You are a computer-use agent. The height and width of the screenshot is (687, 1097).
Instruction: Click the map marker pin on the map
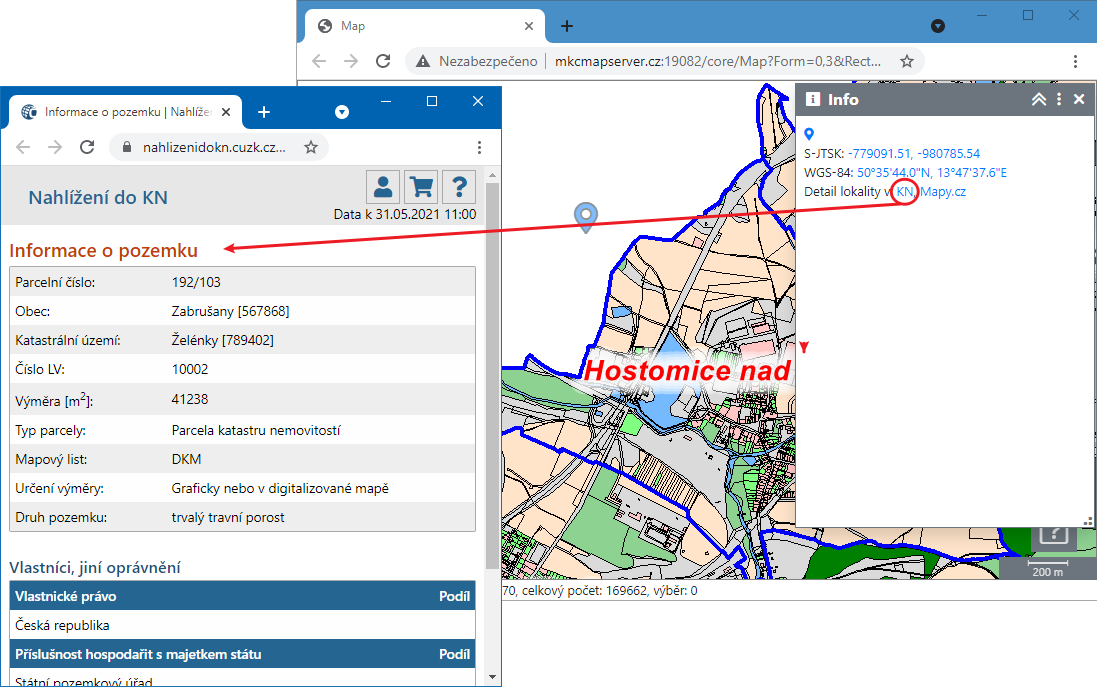(x=586, y=216)
